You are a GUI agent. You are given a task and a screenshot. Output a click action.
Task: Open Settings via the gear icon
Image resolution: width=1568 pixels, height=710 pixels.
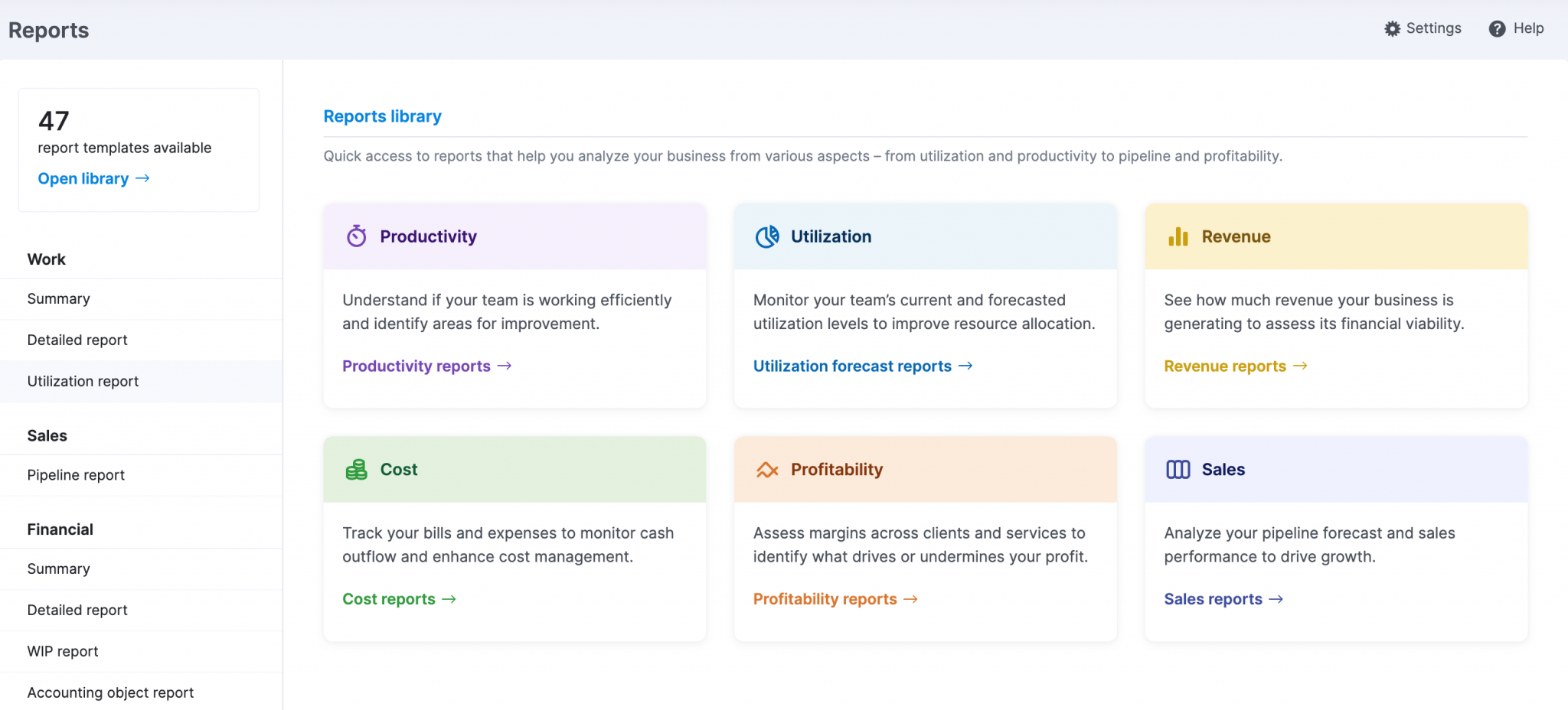(x=1393, y=28)
